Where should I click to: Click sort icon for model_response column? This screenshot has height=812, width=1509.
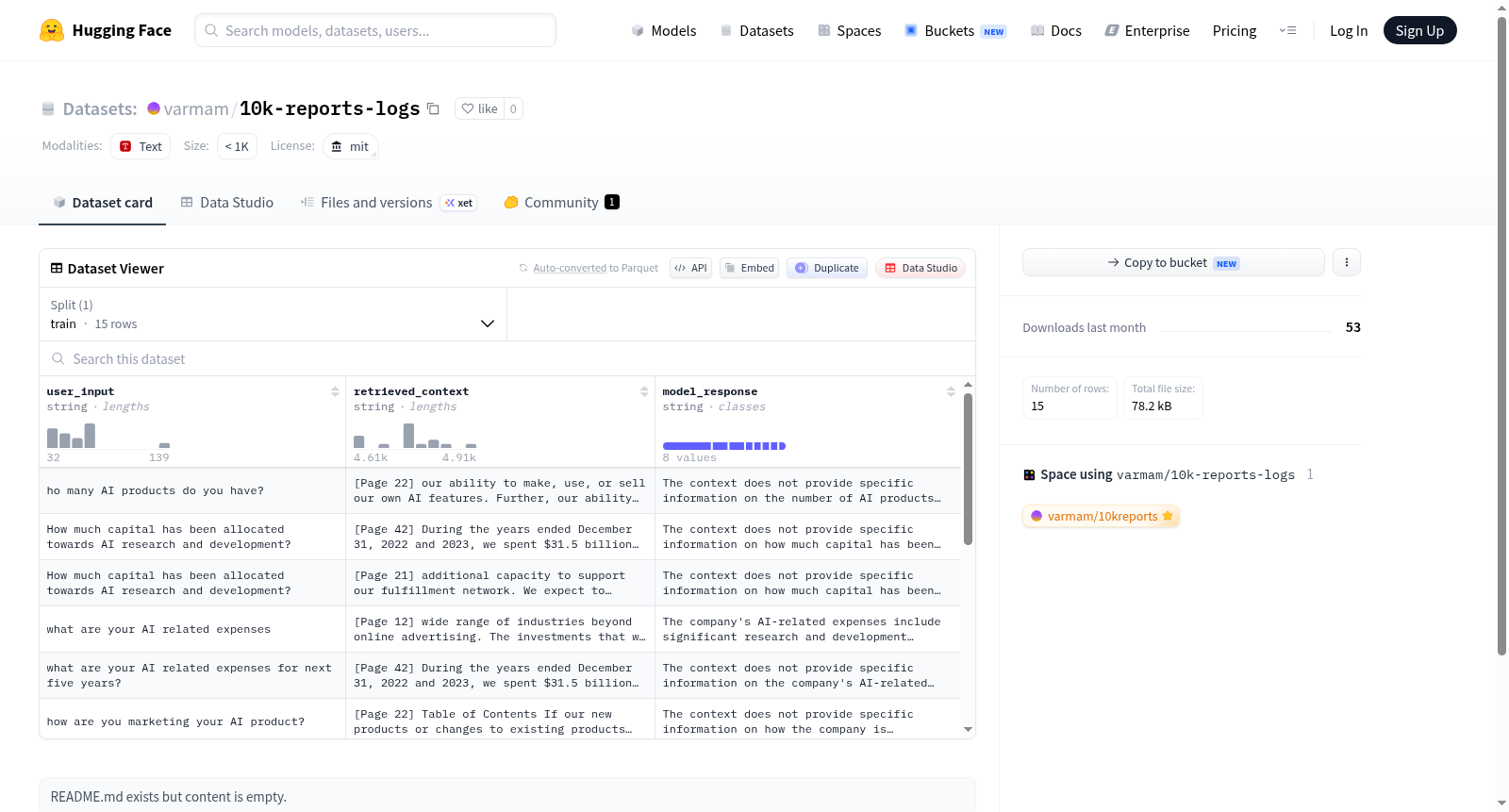[951, 391]
